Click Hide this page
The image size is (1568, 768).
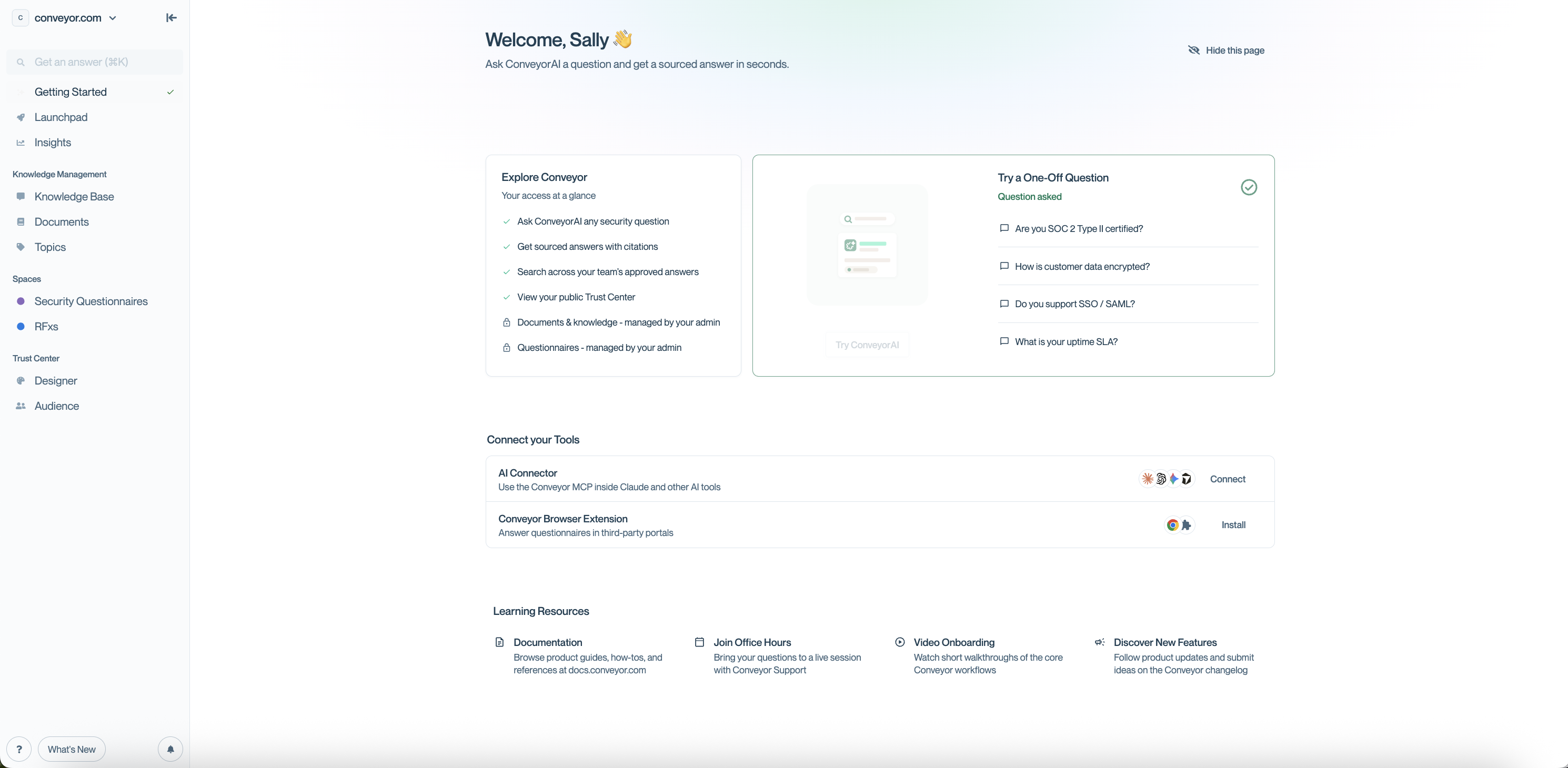click(x=1226, y=50)
